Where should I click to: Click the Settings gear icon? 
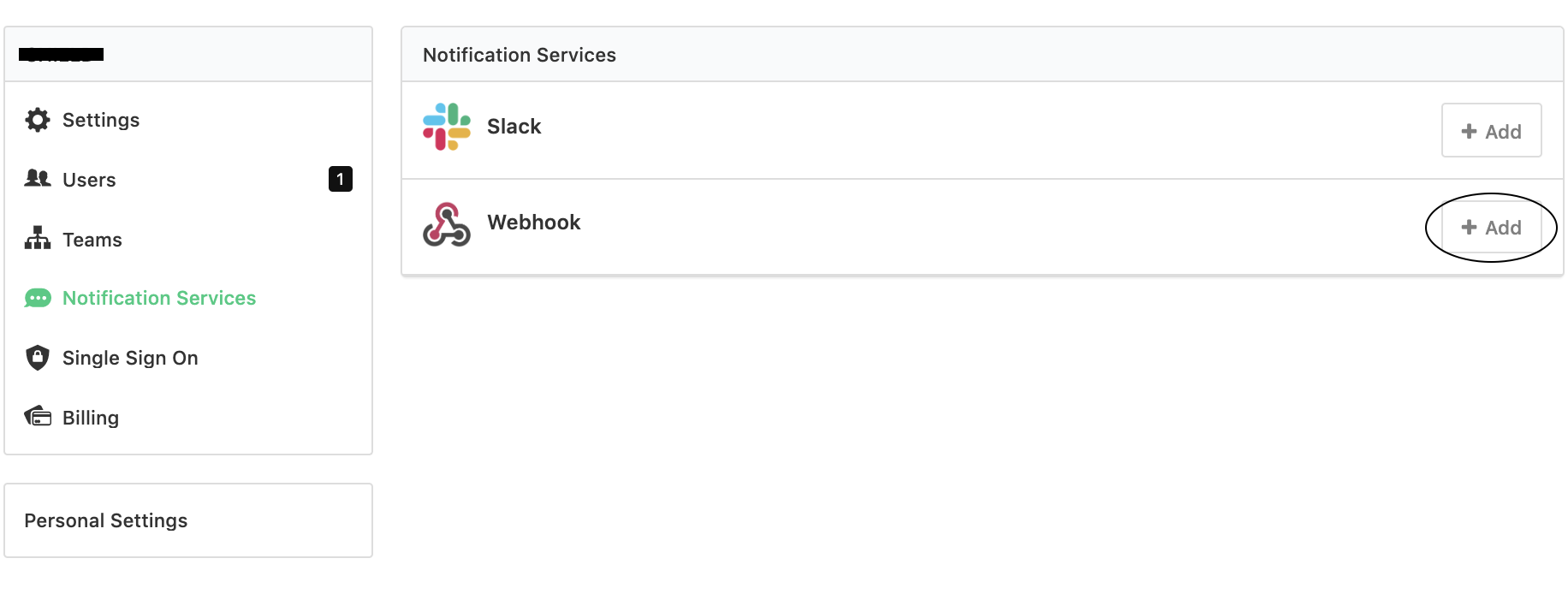[x=38, y=120]
